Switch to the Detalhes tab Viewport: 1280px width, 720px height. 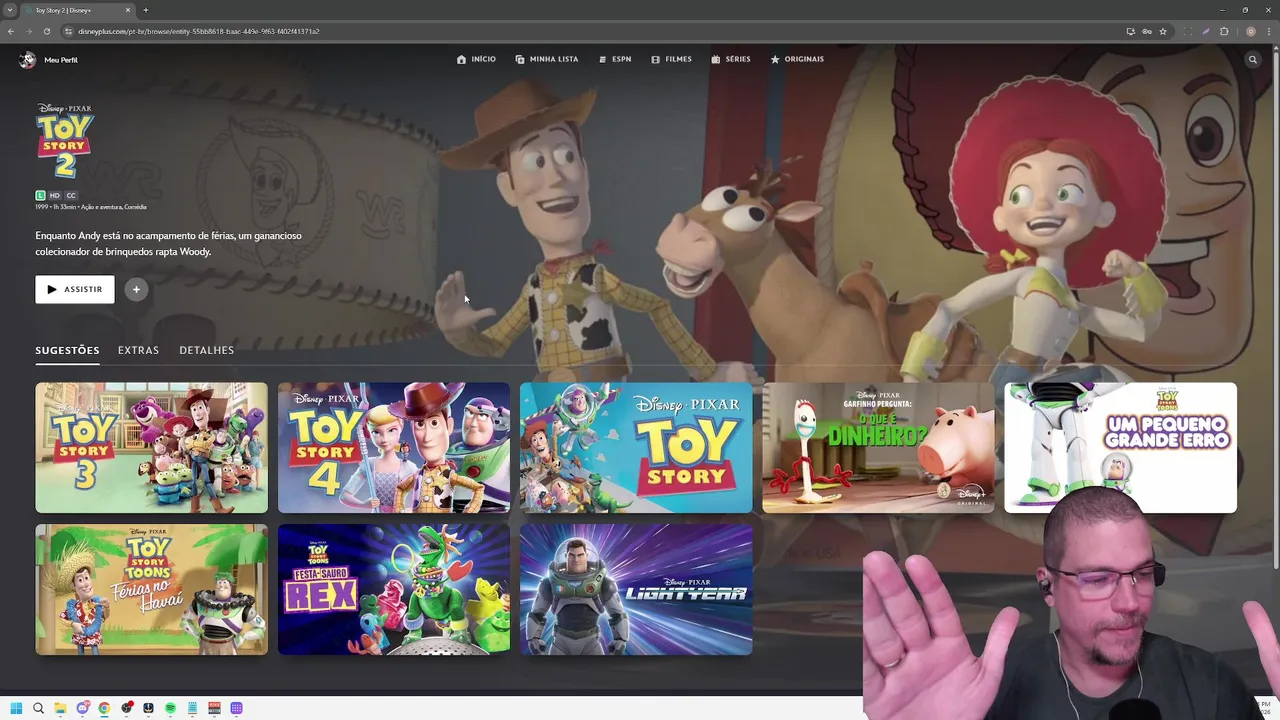click(x=206, y=350)
